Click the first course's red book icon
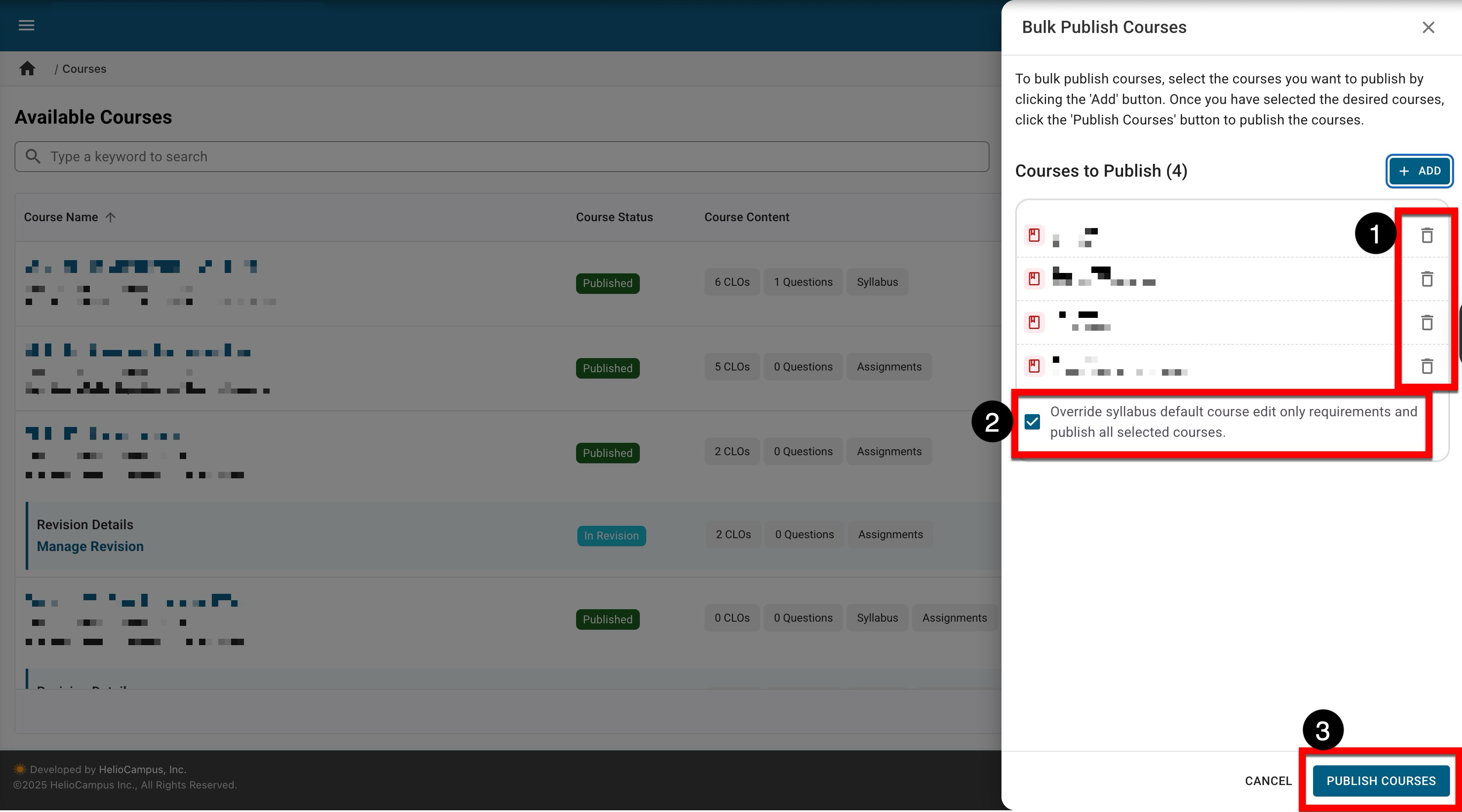Screen dimensions: 1462x812 tap(1034, 235)
